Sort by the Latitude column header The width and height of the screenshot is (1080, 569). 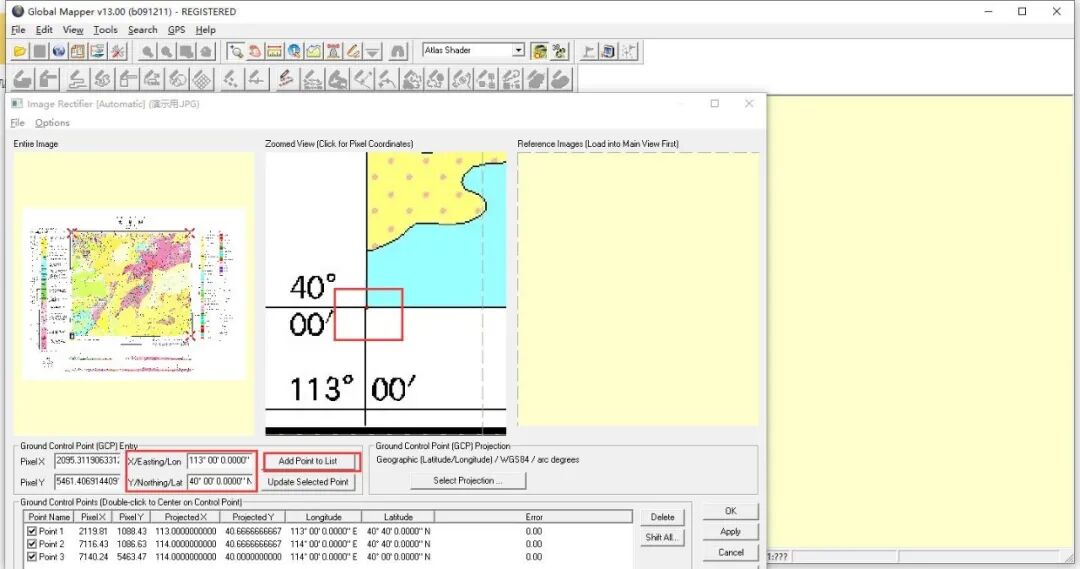point(398,517)
